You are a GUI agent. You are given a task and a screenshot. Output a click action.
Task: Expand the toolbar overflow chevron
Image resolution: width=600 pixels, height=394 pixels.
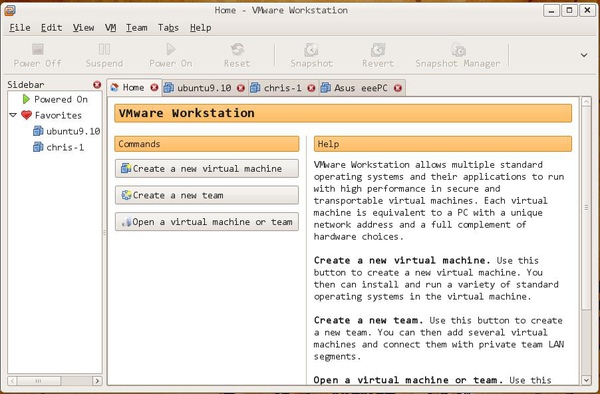(584, 55)
